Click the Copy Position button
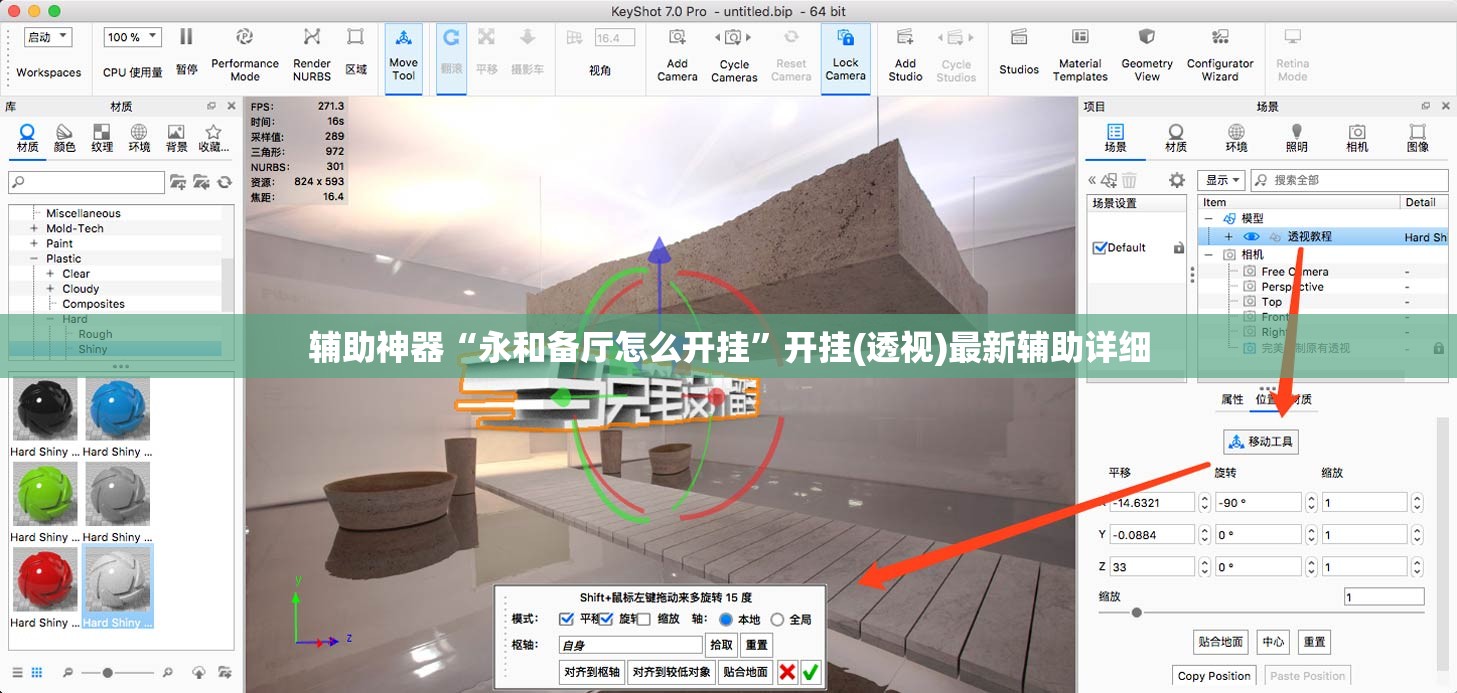Screen dimensions: 1457x693 (x=1214, y=676)
